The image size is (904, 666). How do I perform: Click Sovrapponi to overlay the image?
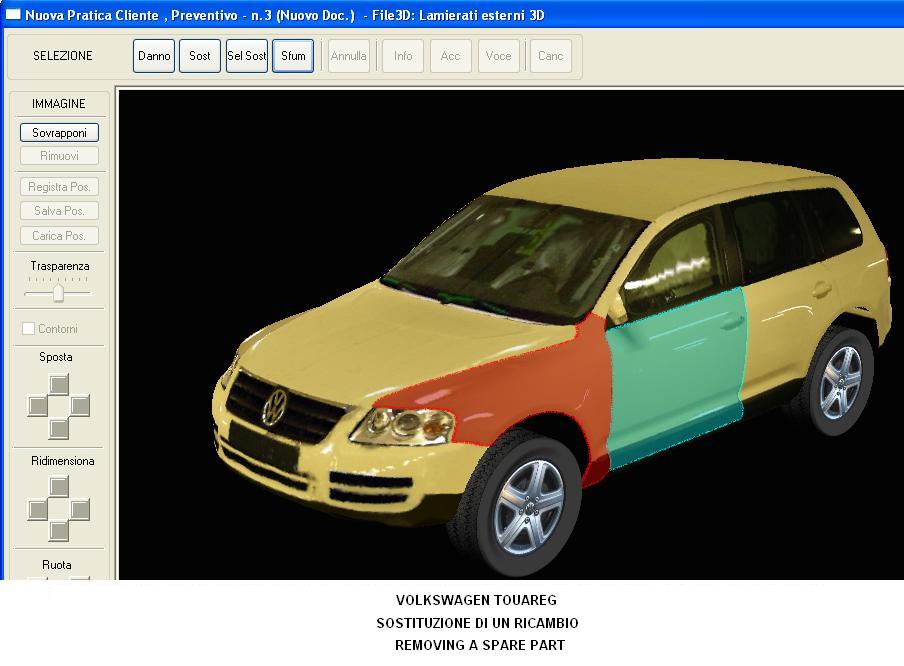59,133
